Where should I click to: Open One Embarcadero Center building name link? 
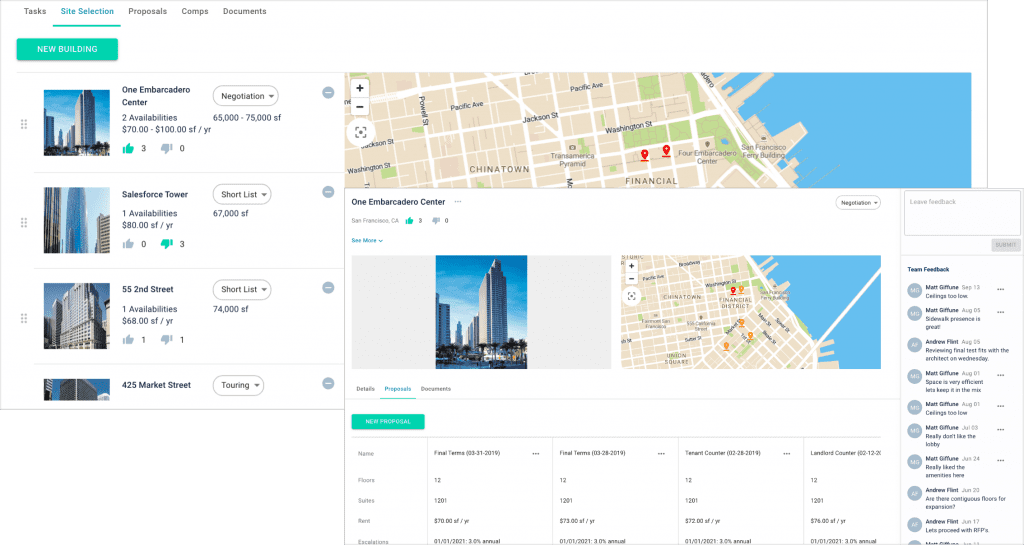[156, 96]
